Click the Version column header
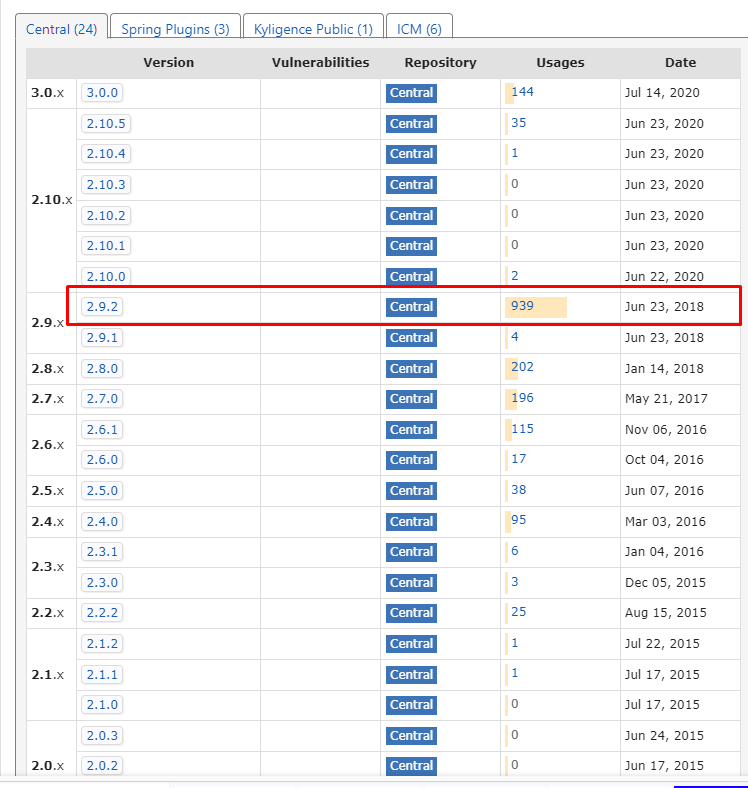 [x=168, y=62]
